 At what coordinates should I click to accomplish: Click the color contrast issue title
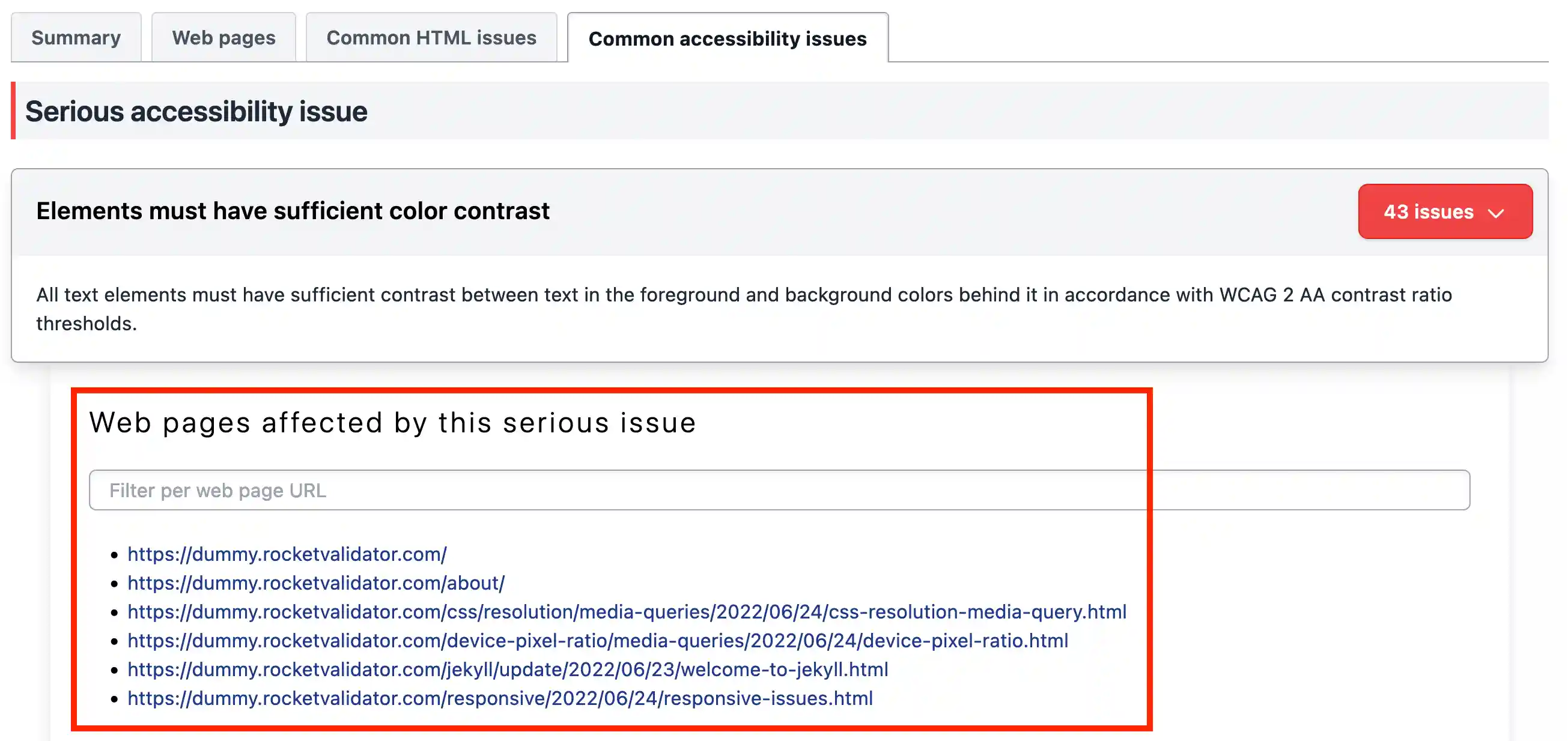[x=293, y=211]
